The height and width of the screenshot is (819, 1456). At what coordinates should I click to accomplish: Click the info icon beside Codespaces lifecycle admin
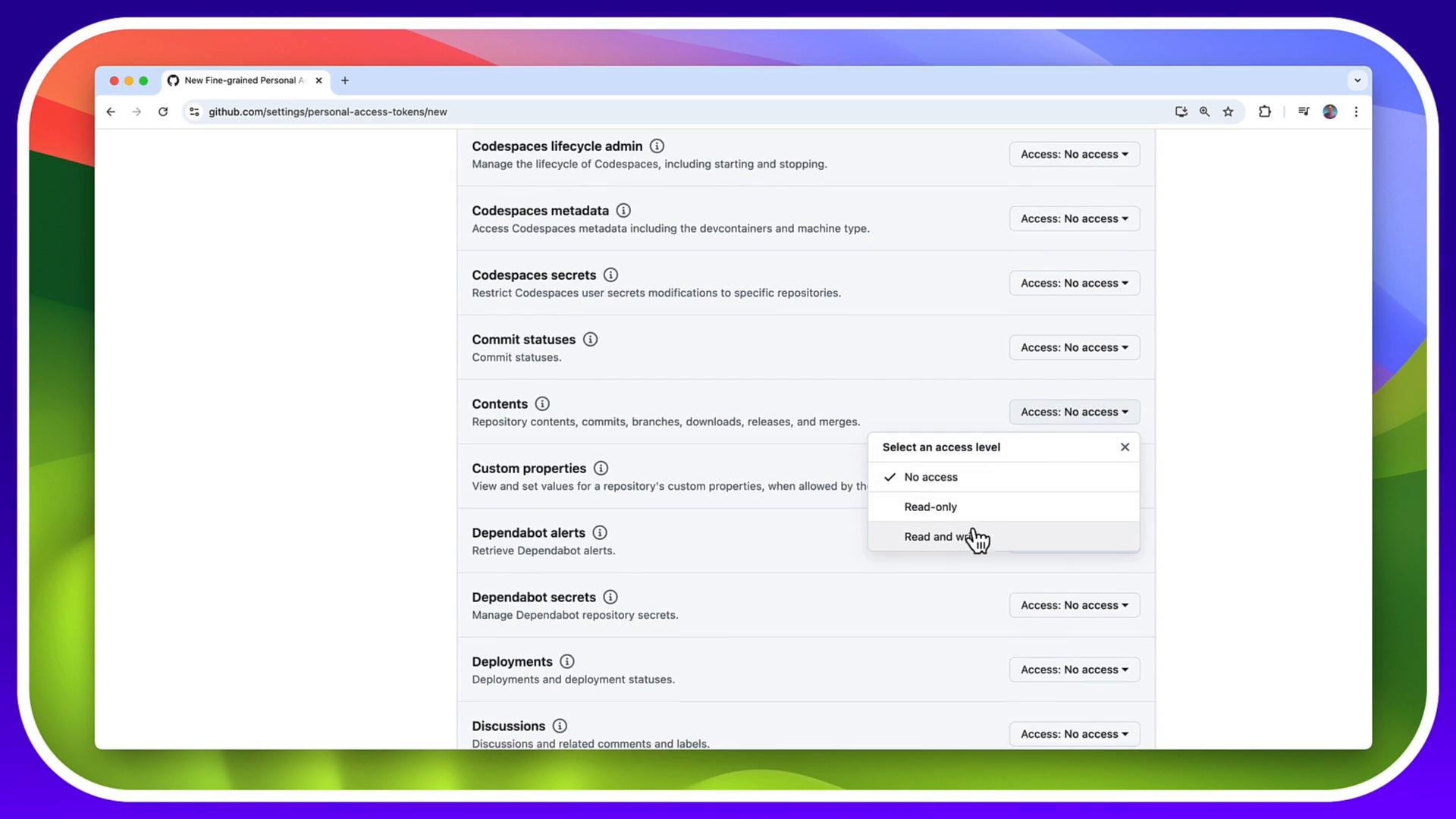point(657,146)
